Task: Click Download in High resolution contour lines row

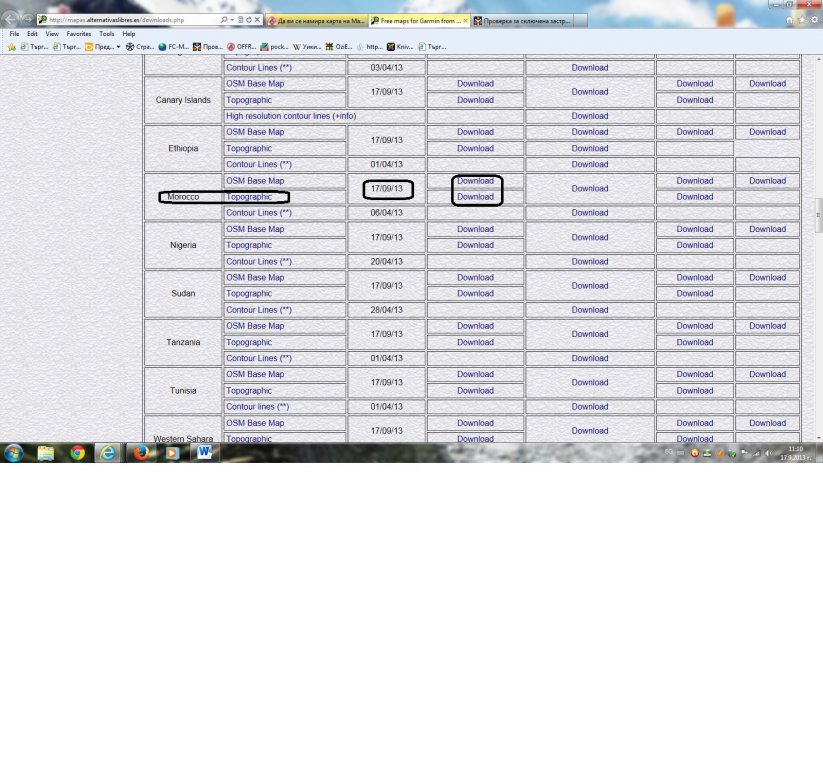Action: 590,116
